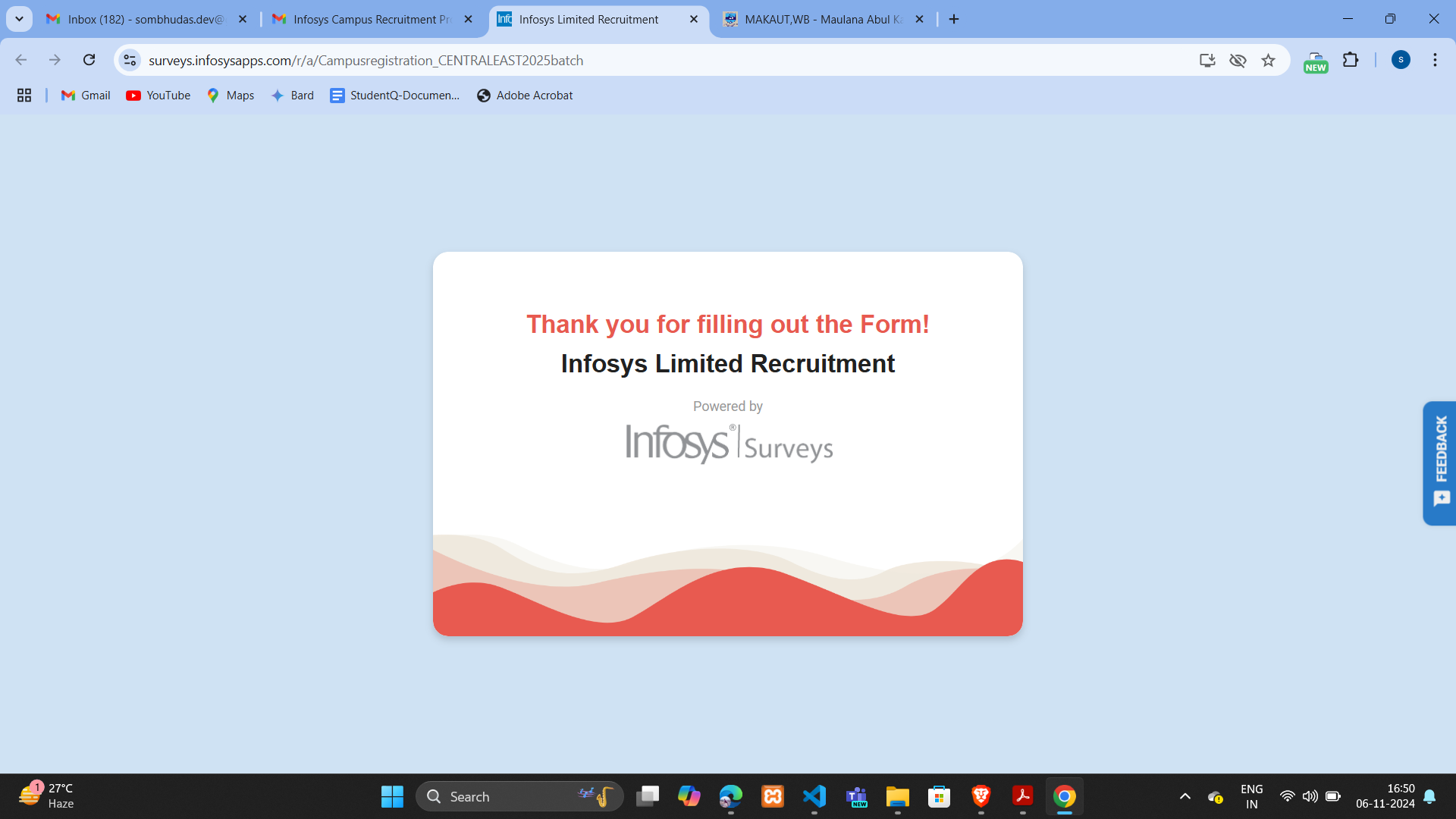Switch the ENG IN input language
The width and height of the screenshot is (1456, 819).
1252,796
